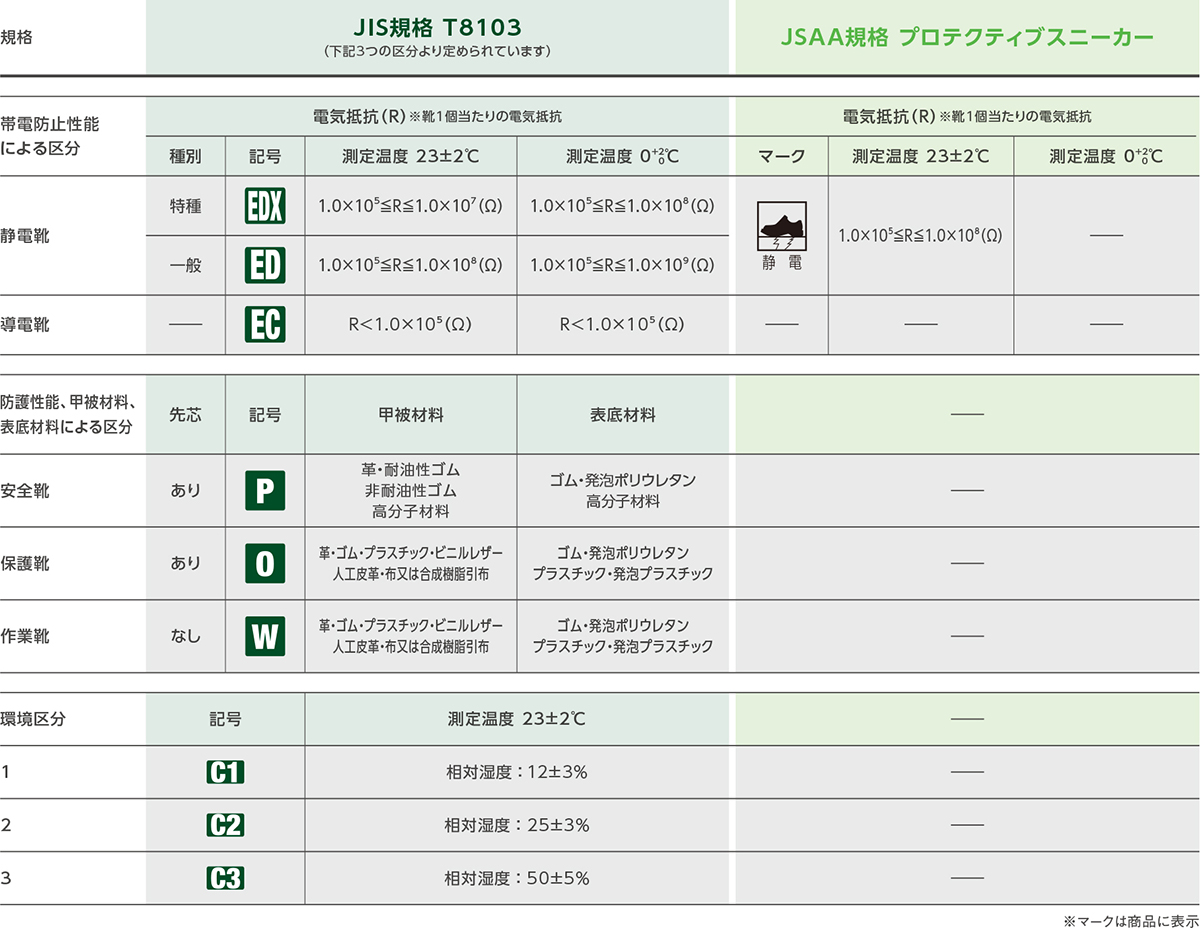
Task: Click the 相対湿度：50±5% cell
Action: click(x=517, y=879)
